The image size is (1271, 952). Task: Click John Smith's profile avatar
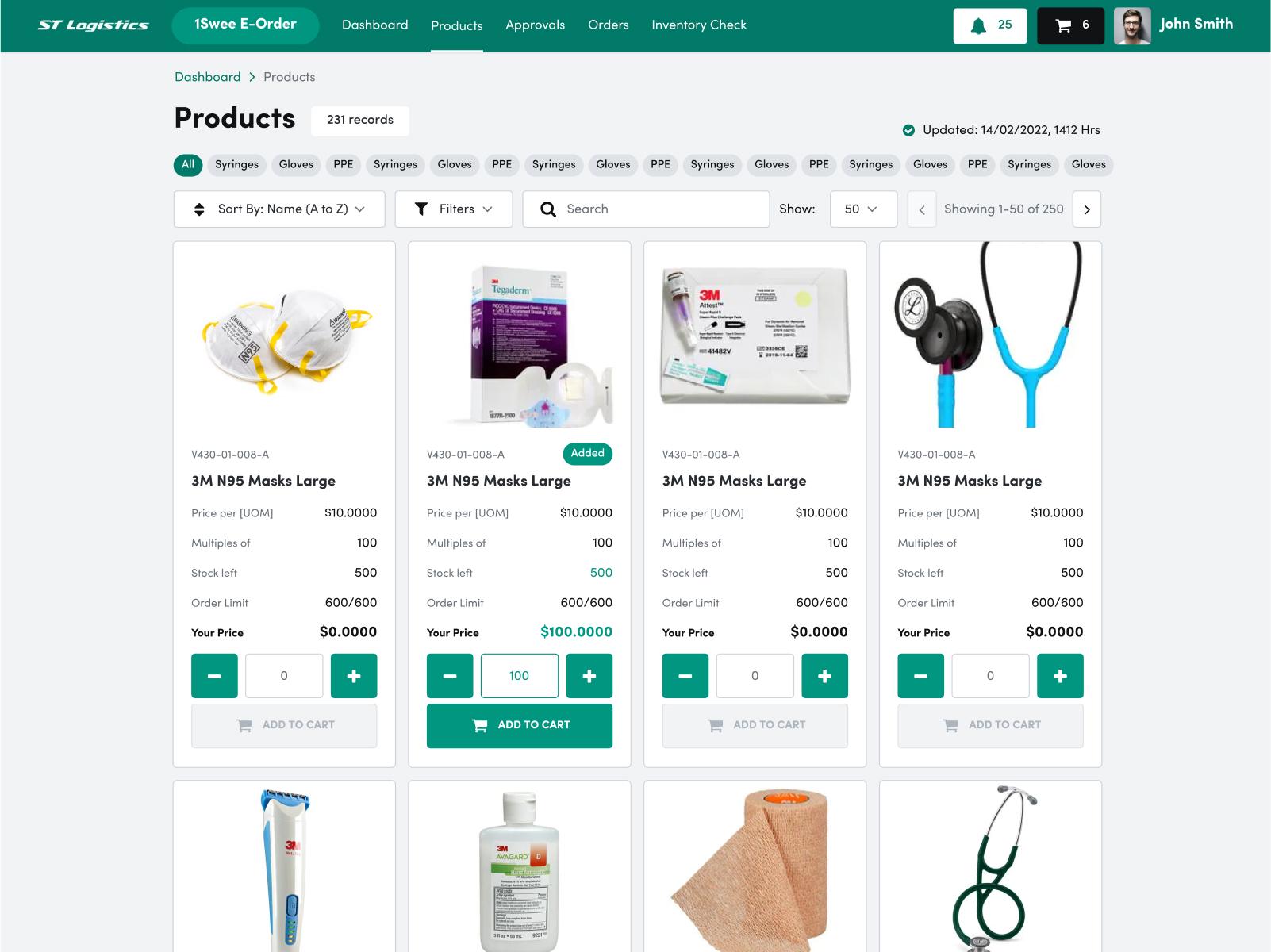click(1132, 25)
